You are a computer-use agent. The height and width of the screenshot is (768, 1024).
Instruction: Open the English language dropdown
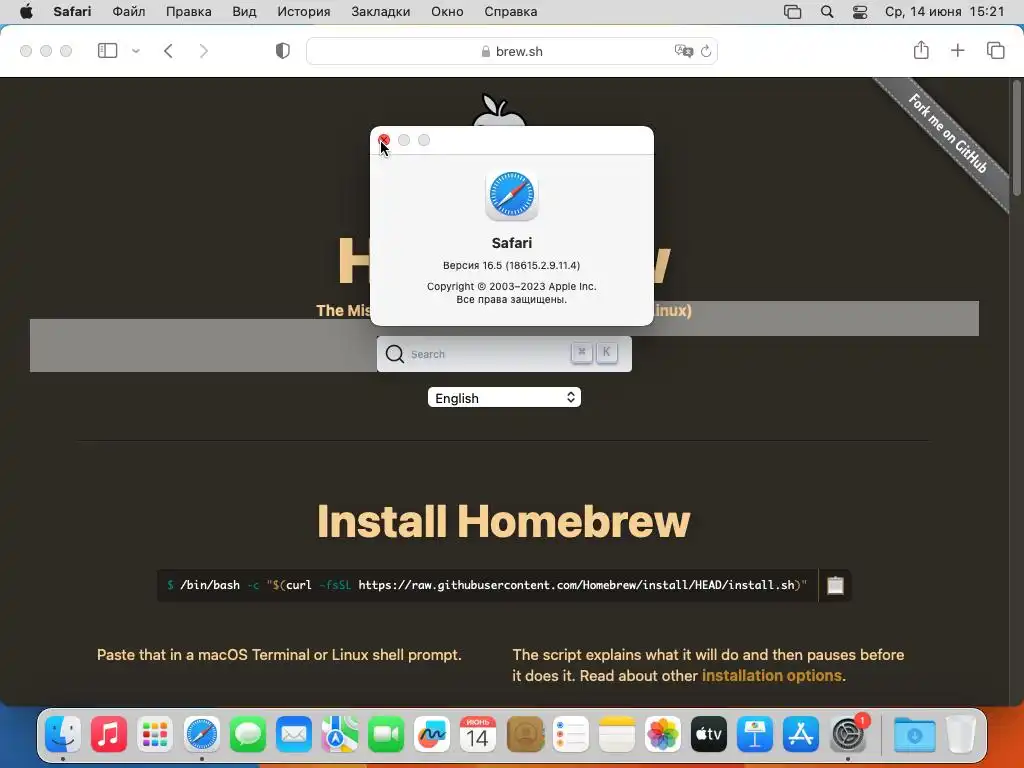[504, 398]
